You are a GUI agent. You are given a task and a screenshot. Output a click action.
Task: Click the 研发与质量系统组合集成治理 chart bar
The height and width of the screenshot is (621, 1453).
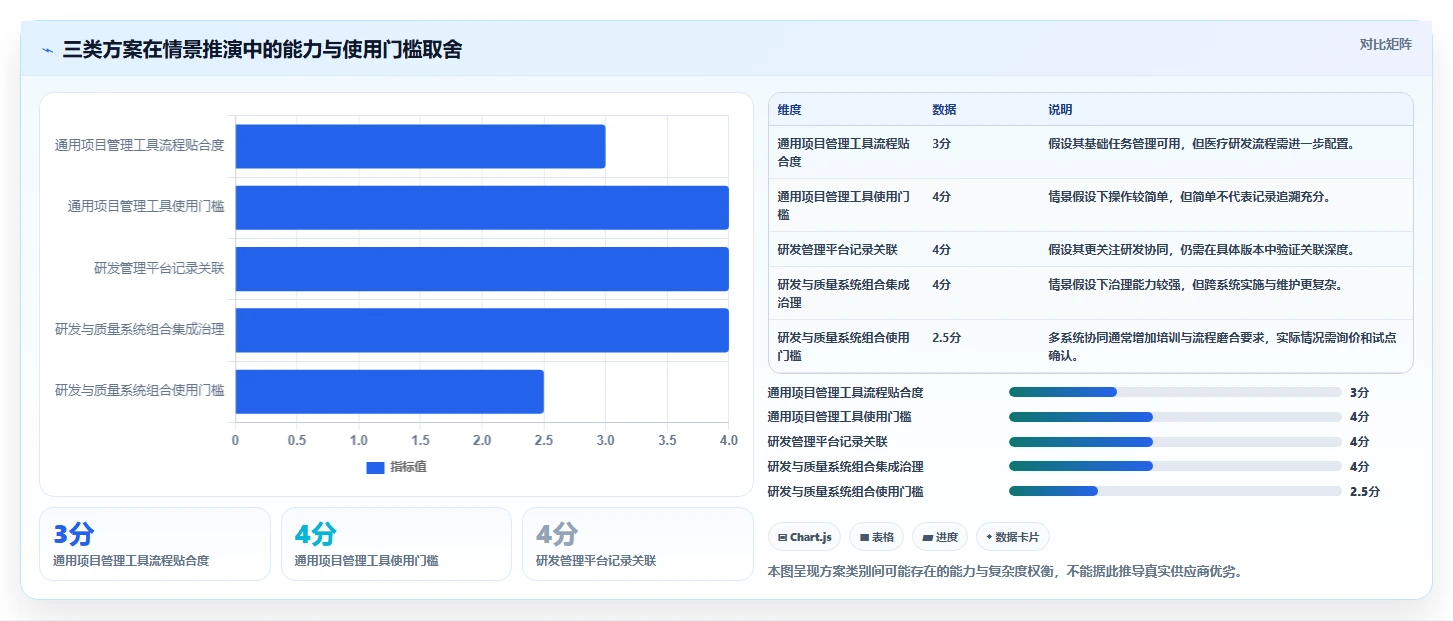pos(482,330)
